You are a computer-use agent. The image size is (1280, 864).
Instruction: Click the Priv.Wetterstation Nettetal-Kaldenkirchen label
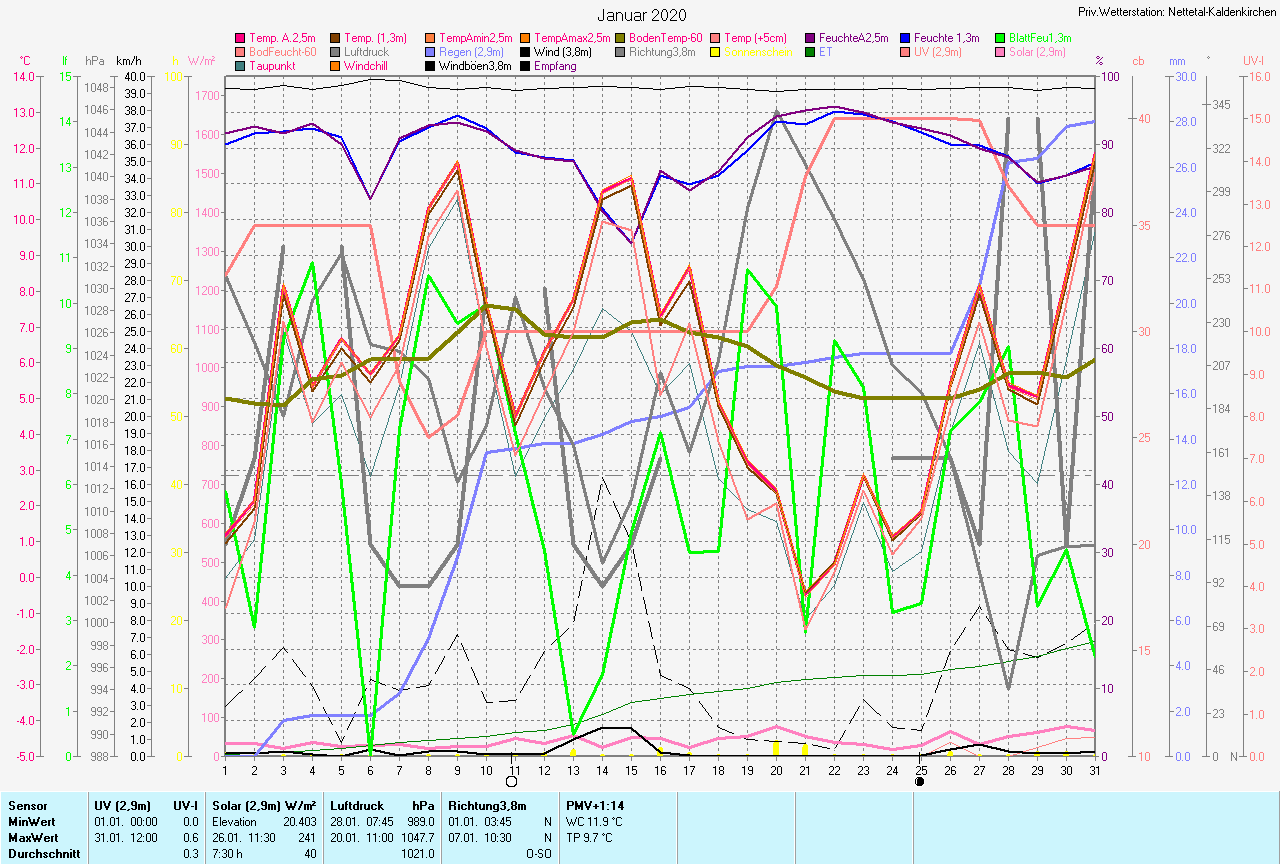[x=1177, y=11]
